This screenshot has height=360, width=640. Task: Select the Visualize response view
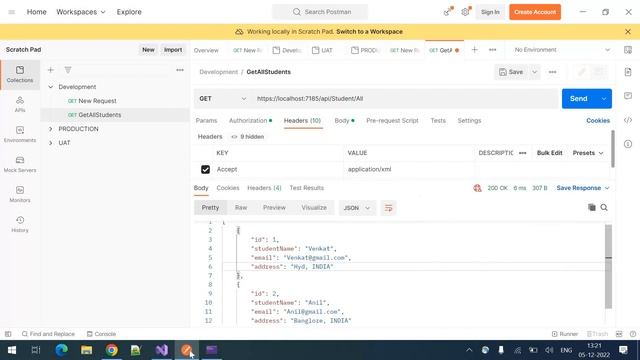click(314, 208)
